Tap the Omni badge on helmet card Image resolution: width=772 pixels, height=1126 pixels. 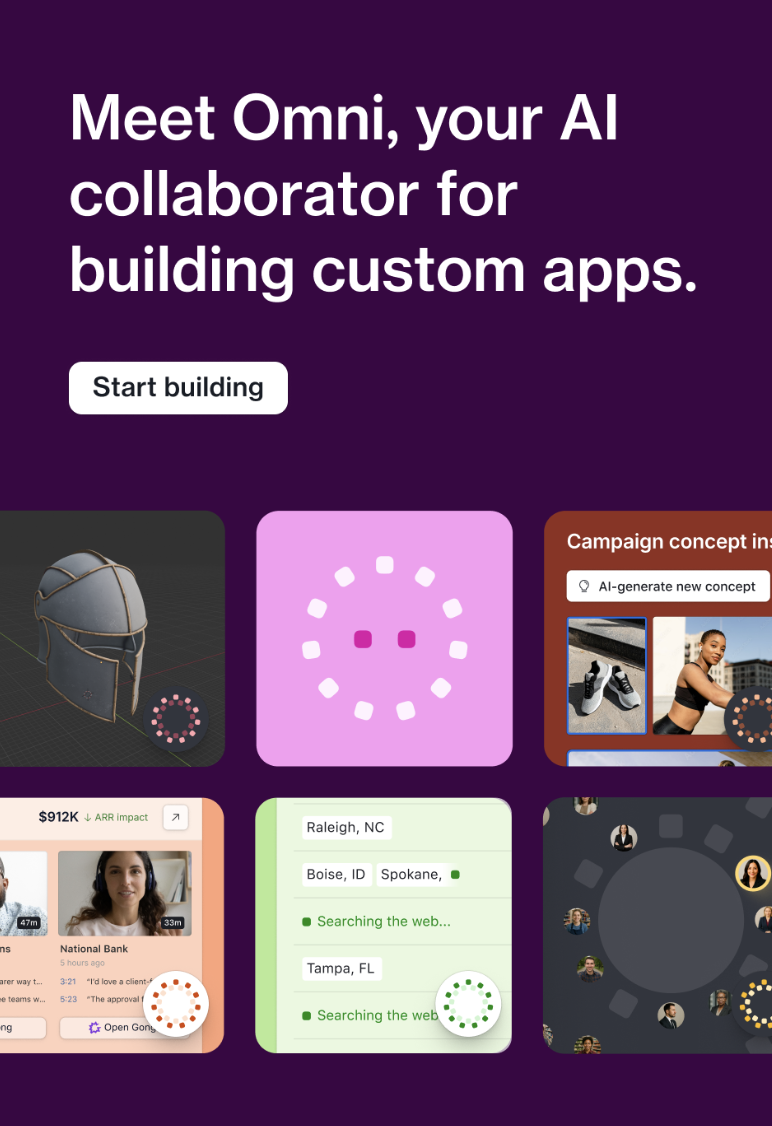pos(176,718)
